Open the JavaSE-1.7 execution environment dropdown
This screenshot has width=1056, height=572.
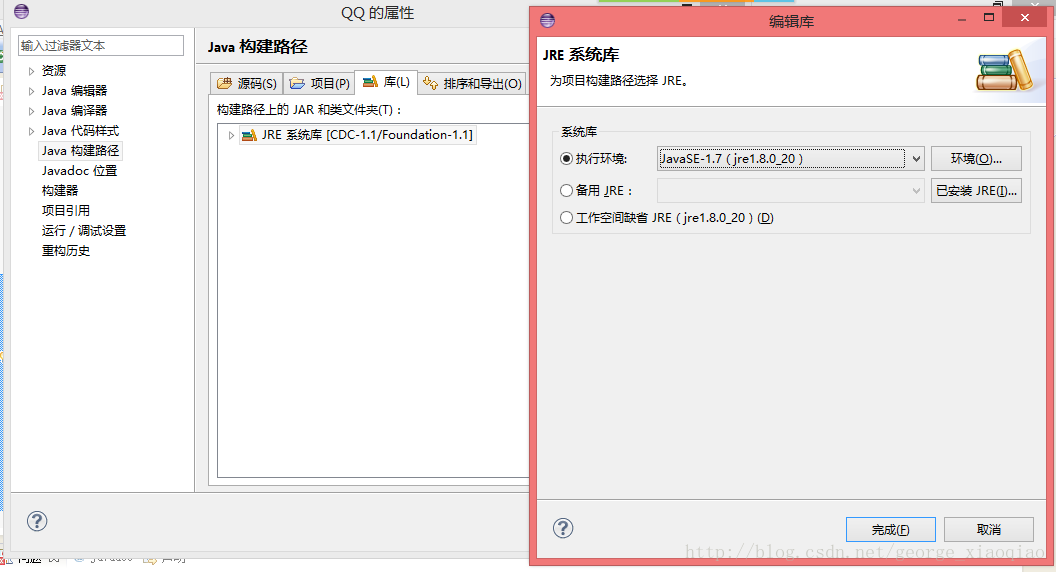click(916, 159)
